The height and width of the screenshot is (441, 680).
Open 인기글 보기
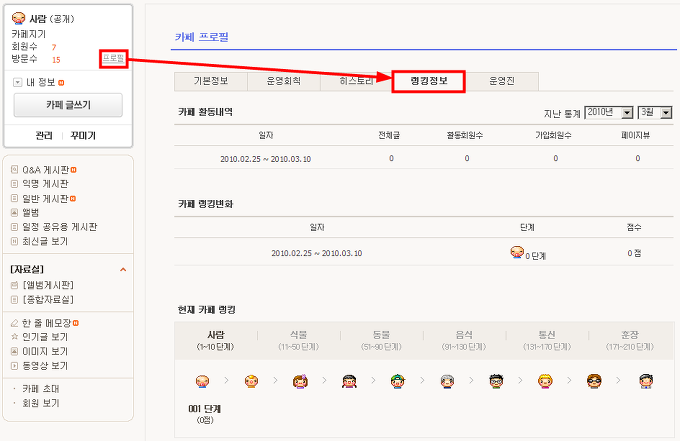pyautogui.click(x=45, y=337)
